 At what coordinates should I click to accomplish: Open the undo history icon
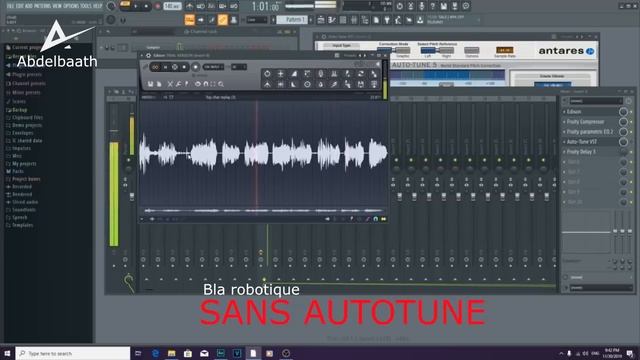click(399, 6)
